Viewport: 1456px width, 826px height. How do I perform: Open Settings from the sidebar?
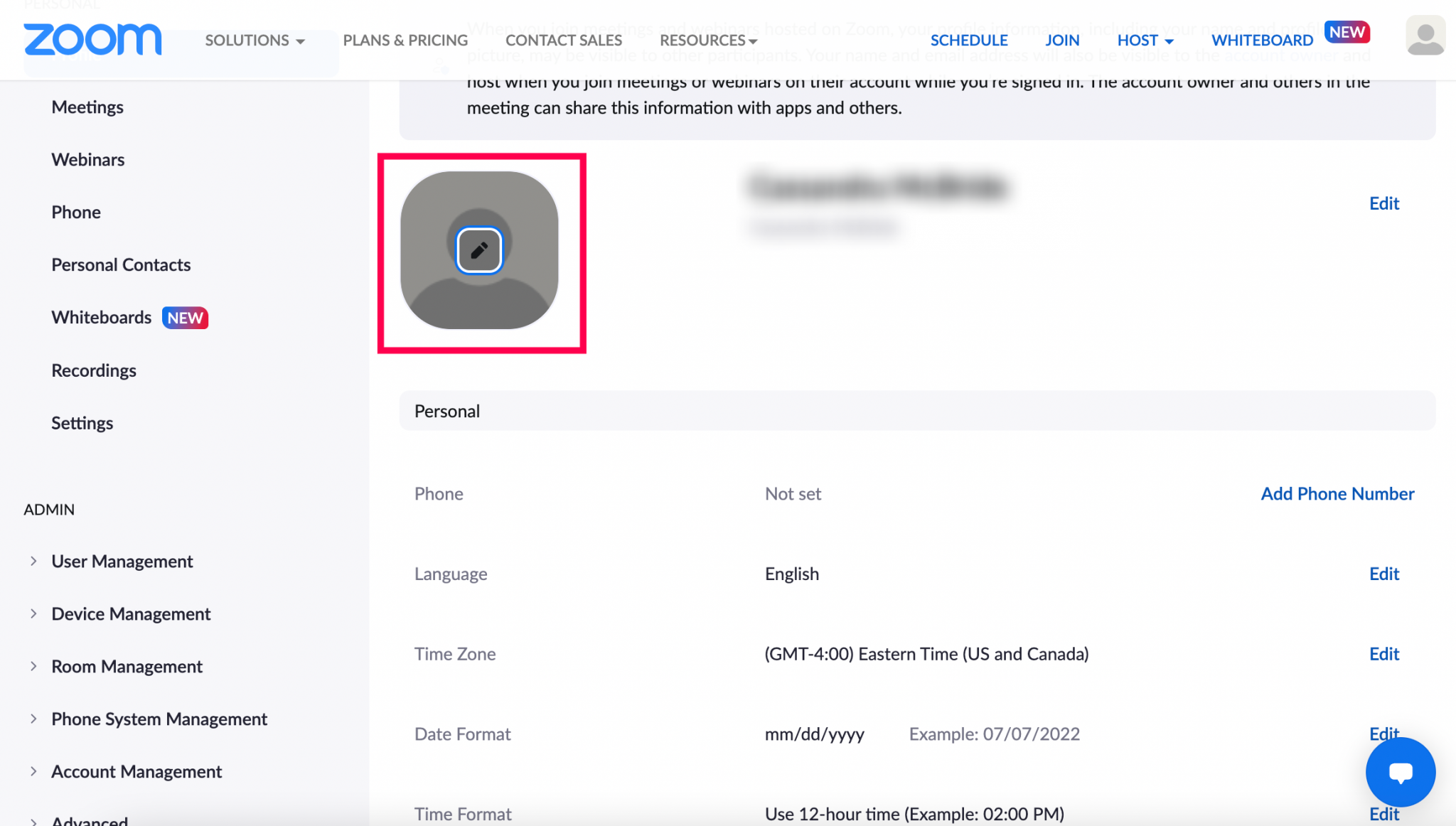[x=82, y=423]
